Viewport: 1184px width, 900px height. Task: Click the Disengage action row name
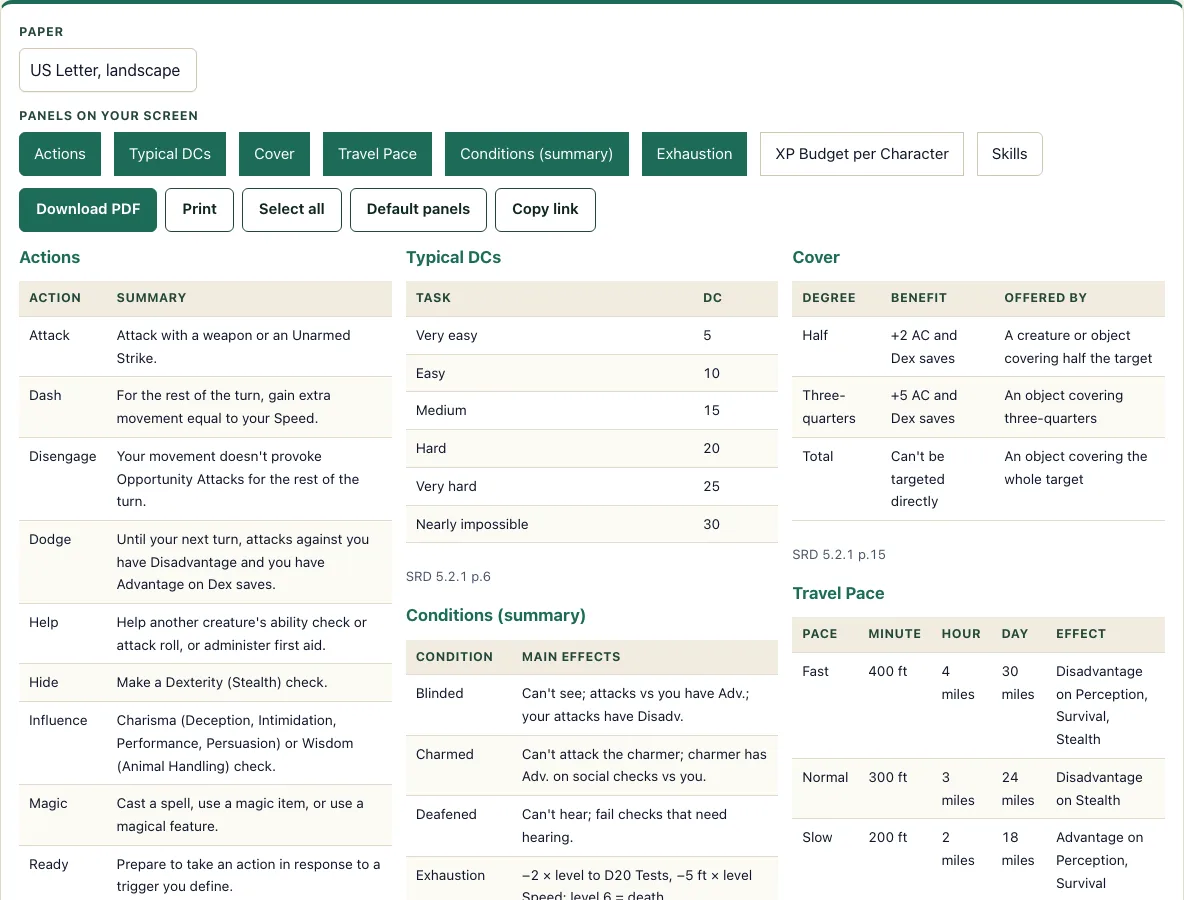[x=63, y=456]
